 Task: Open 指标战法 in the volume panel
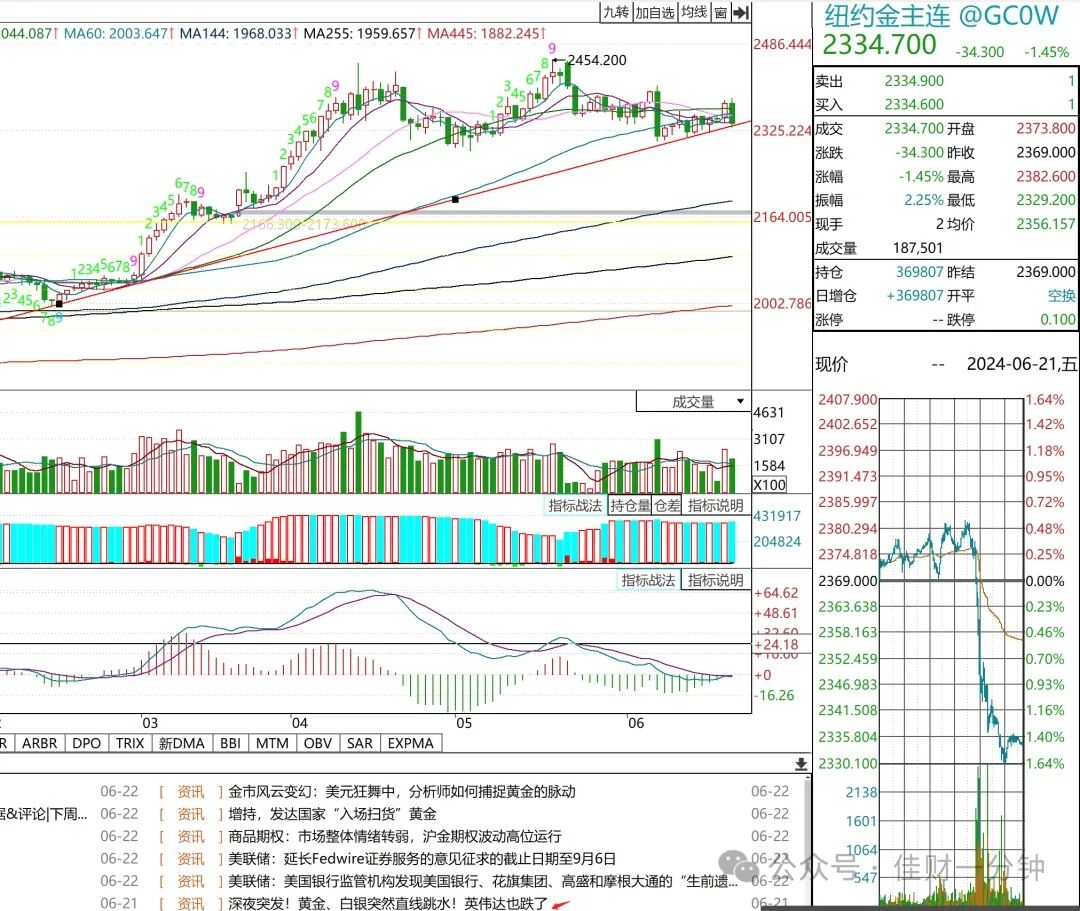[x=576, y=505]
